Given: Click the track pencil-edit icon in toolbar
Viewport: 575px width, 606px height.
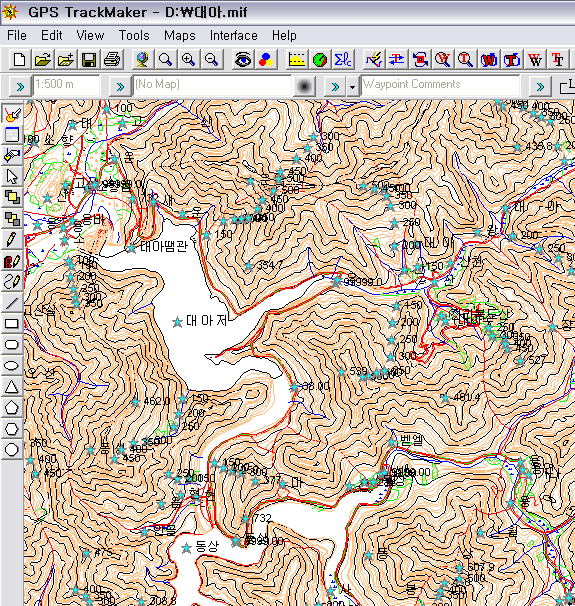Looking at the screenshot, I should [374, 60].
